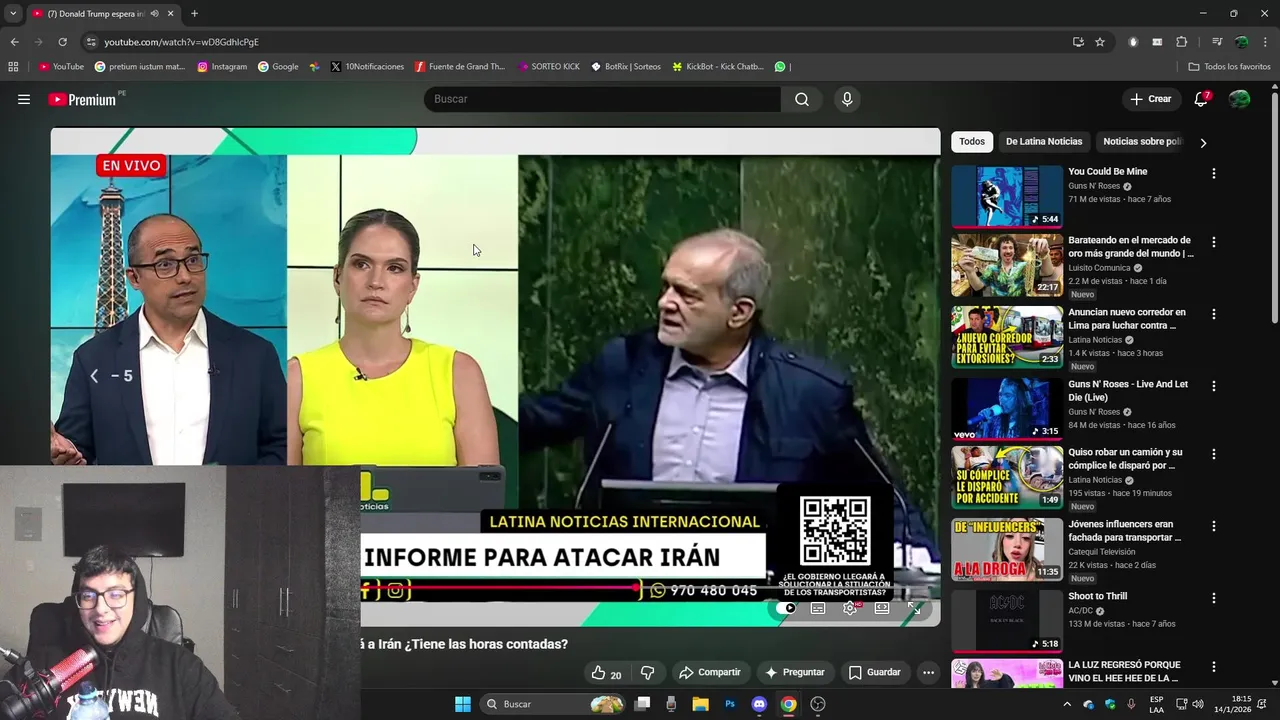Viewport: 1280px width, 720px height.
Task: Open Chrome three-dot menu
Action: point(1265,42)
